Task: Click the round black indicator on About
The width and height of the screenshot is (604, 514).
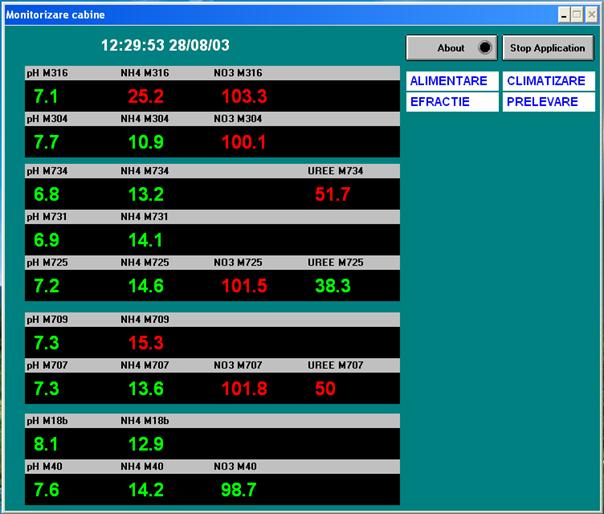Action: click(485, 48)
